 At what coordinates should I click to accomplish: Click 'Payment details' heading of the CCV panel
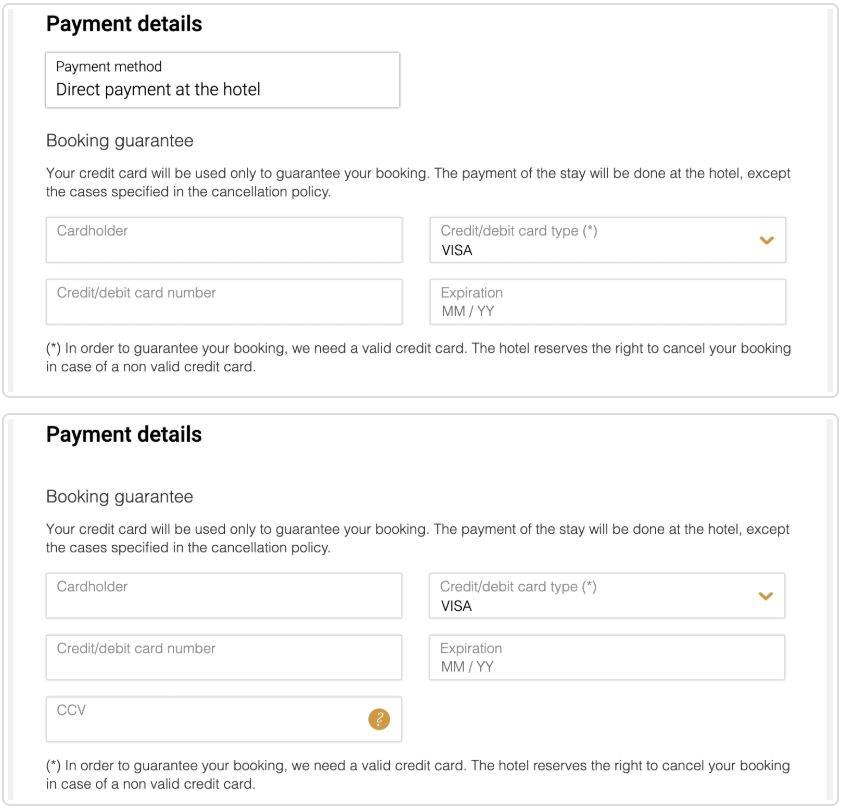point(124,435)
